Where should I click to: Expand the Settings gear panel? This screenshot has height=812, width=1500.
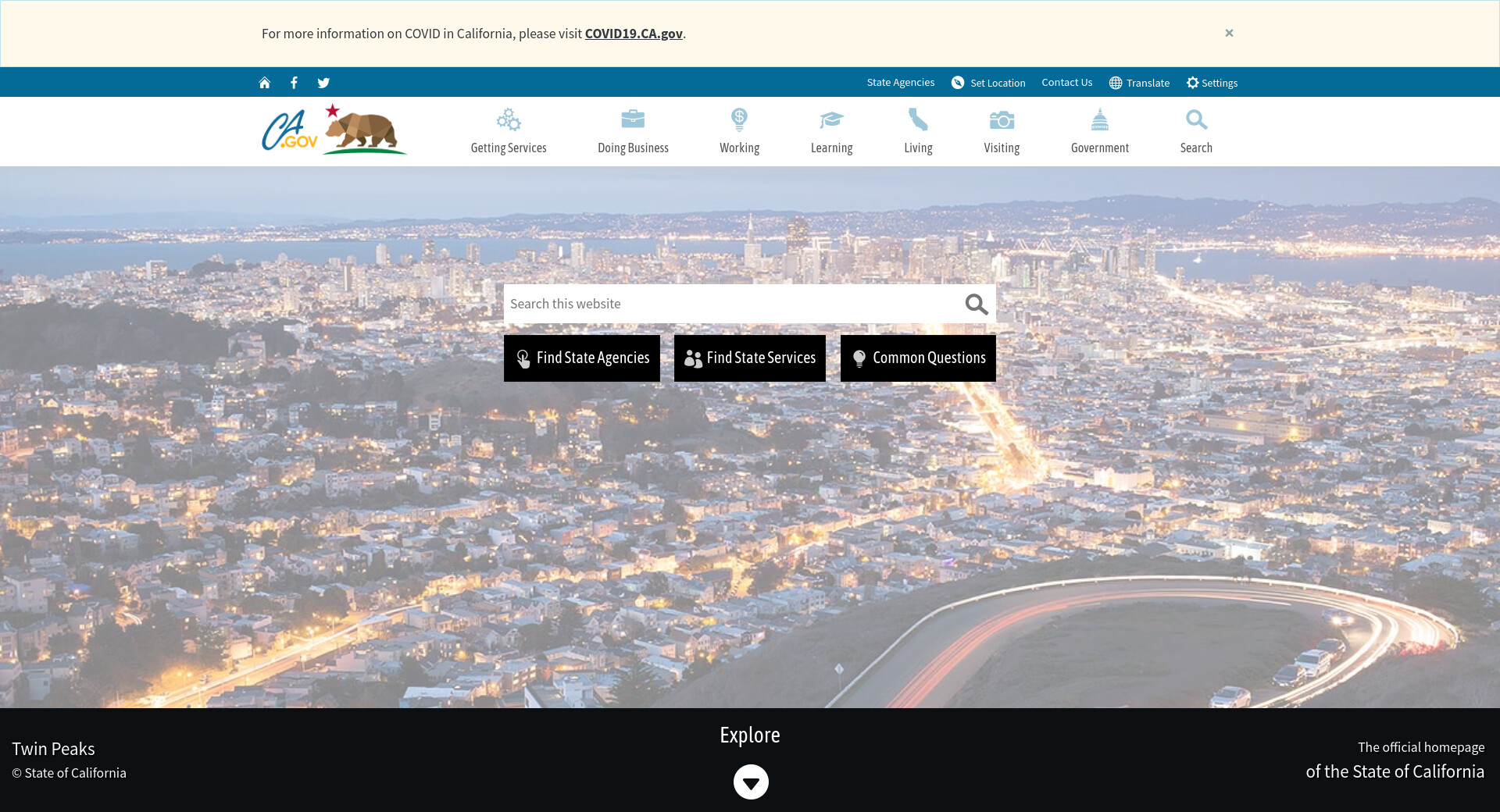pyautogui.click(x=1212, y=83)
